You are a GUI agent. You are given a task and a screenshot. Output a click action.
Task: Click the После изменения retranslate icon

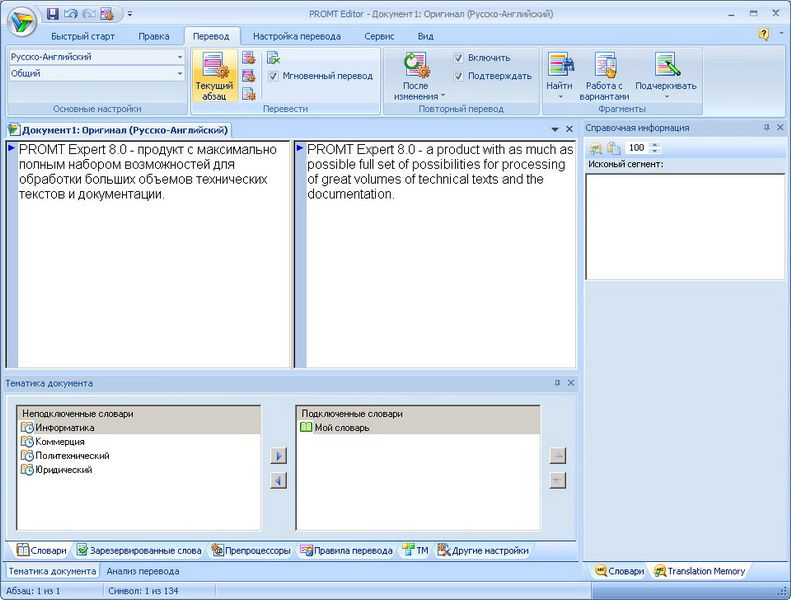coord(415,66)
